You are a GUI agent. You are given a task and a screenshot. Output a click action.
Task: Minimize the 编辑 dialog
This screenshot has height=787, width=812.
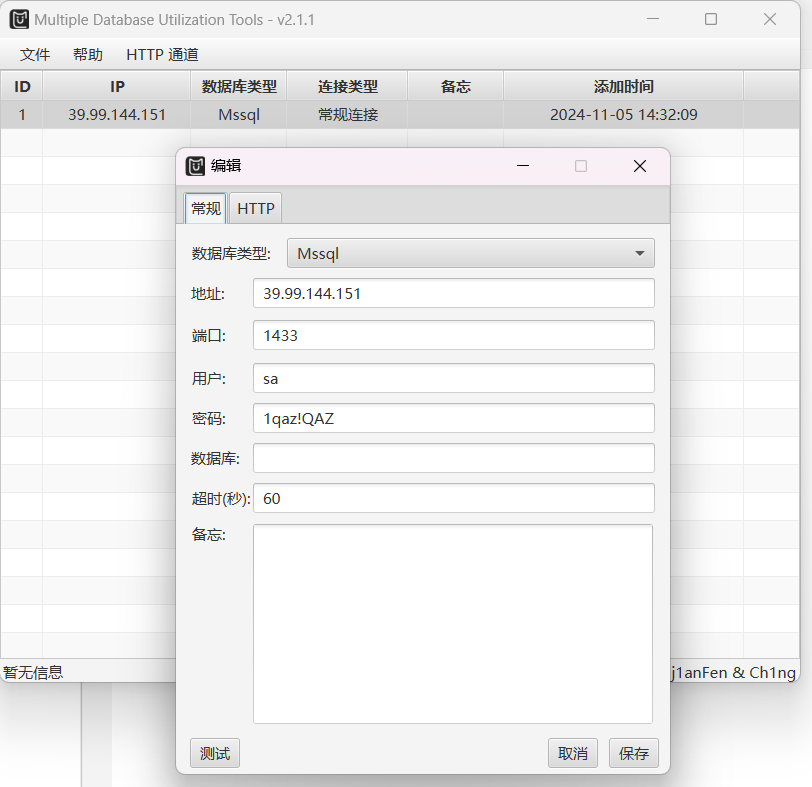click(523, 166)
